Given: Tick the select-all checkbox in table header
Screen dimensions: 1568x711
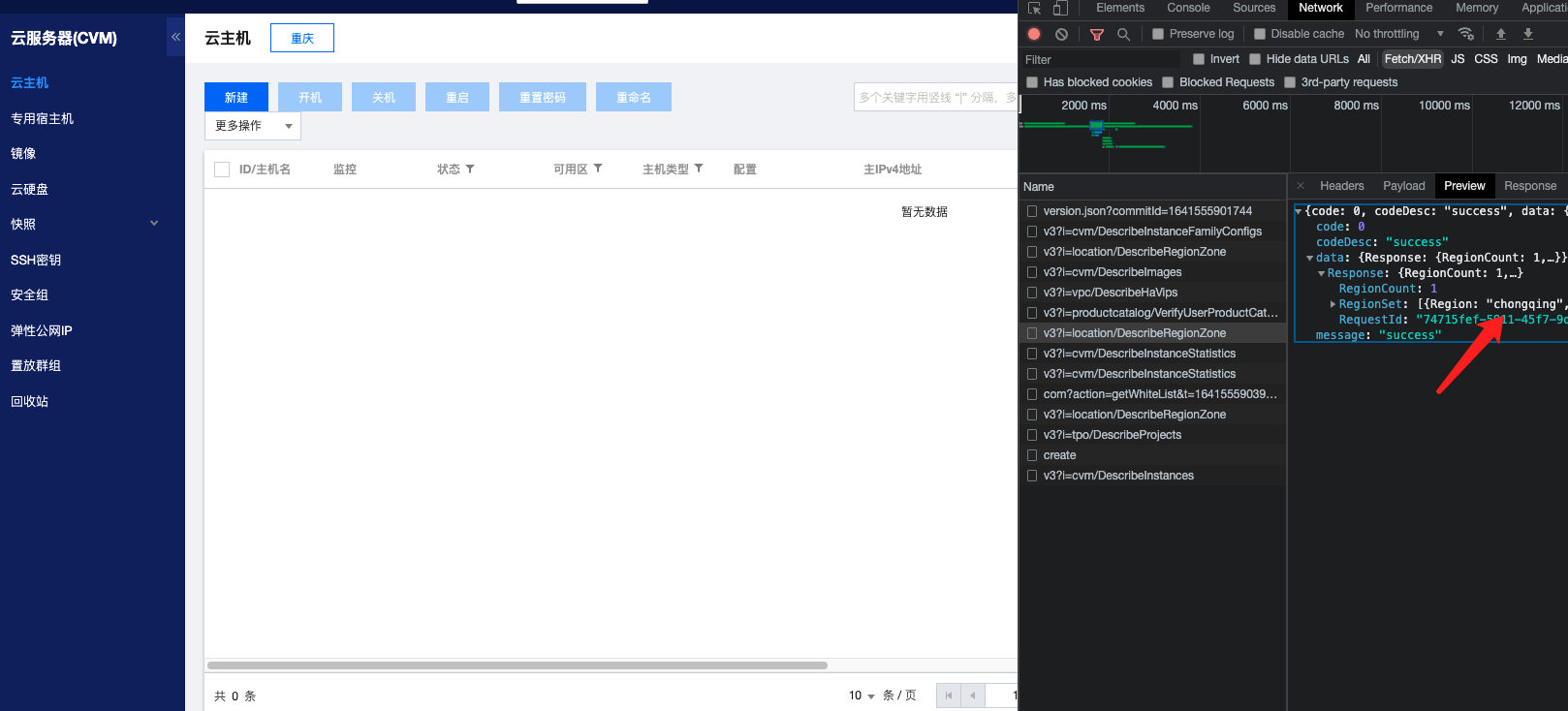Looking at the screenshot, I should tap(222, 170).
